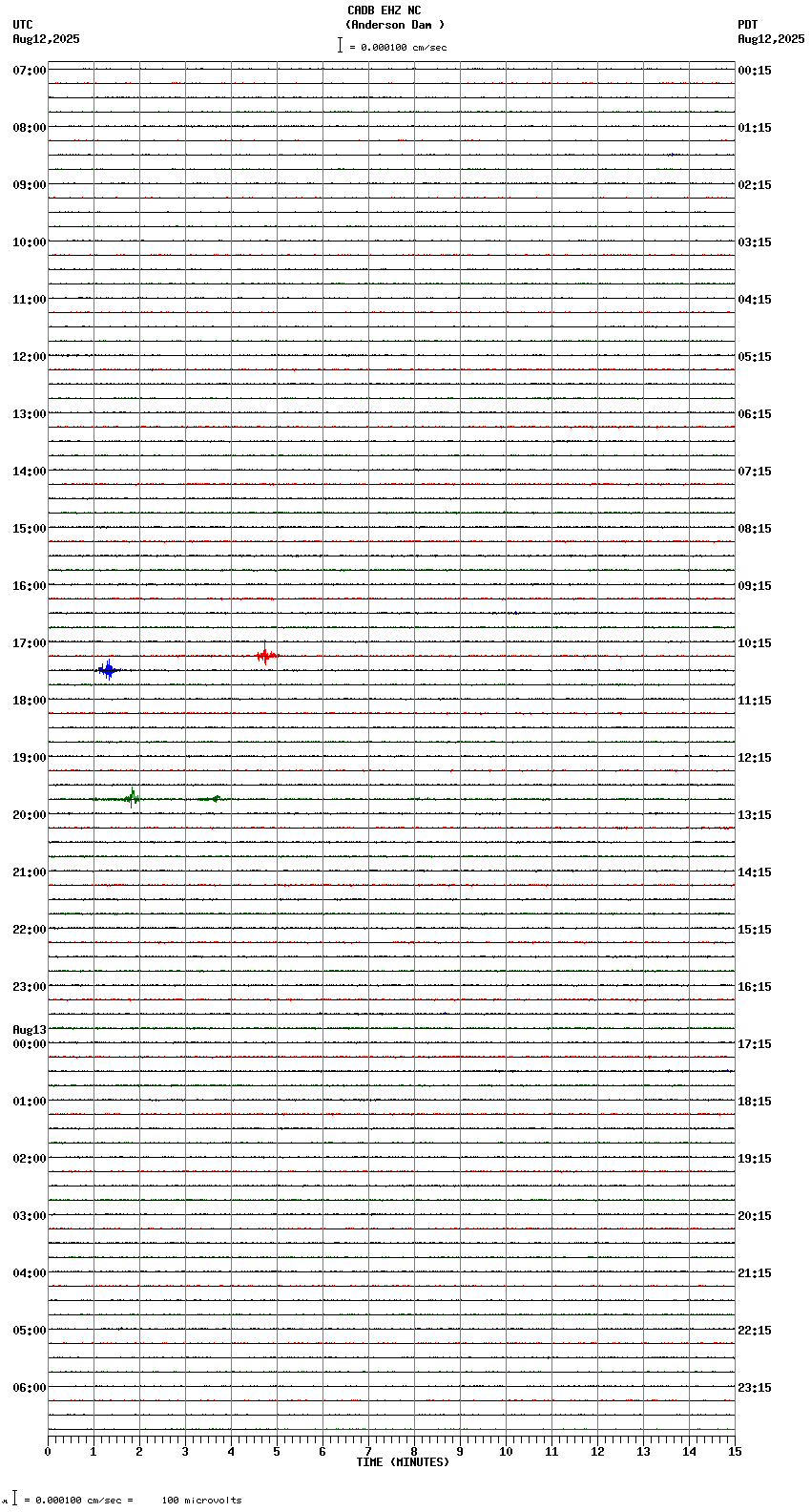
Task: Click the 'Aug12,2025' date under UTC
Action: point(46,39)
